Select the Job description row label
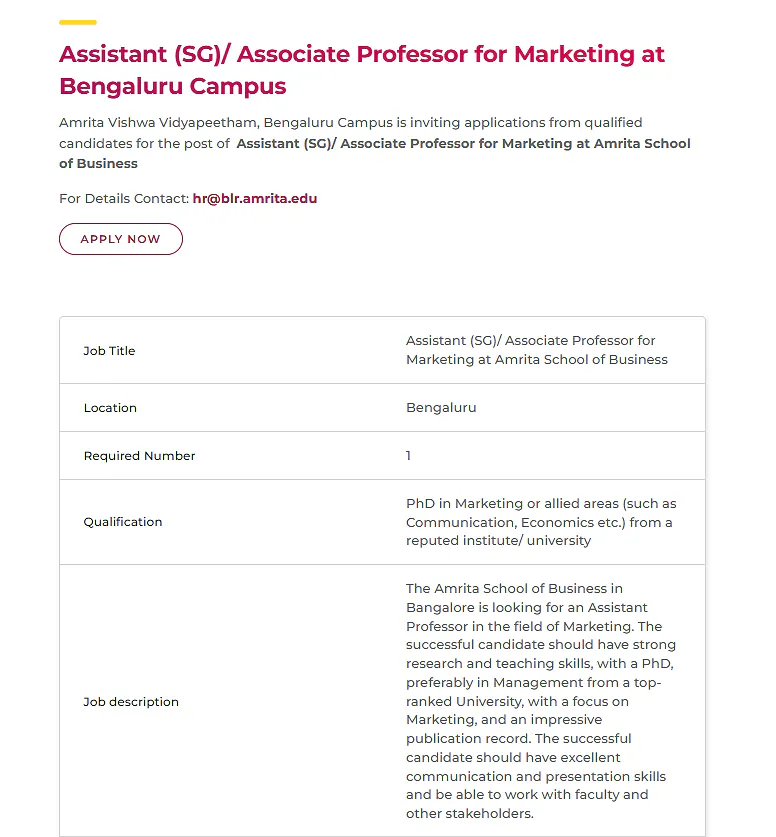The width and height of the screenshot is (776, 837). coord(131,701)
